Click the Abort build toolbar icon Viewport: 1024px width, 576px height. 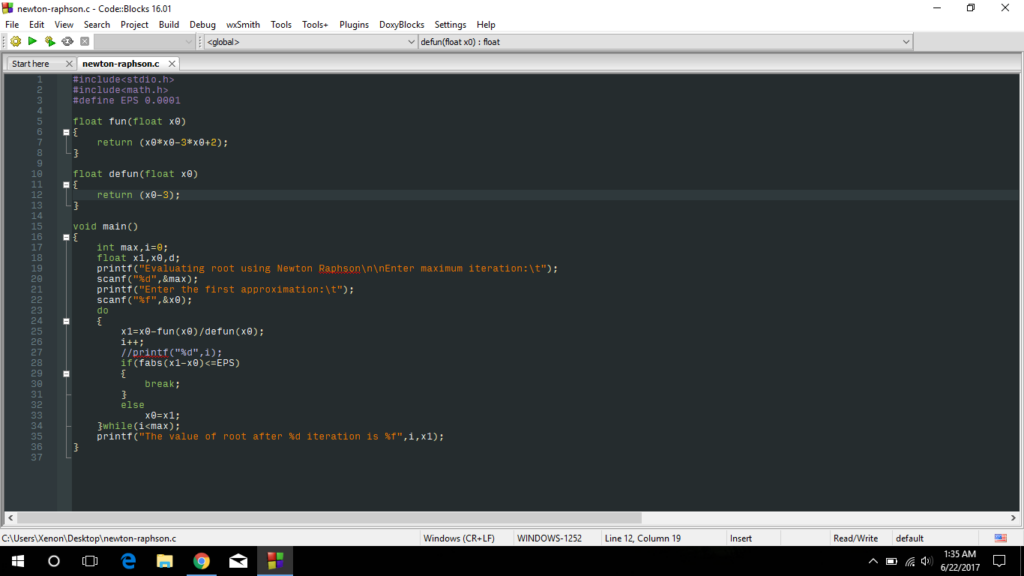point(84,41)
